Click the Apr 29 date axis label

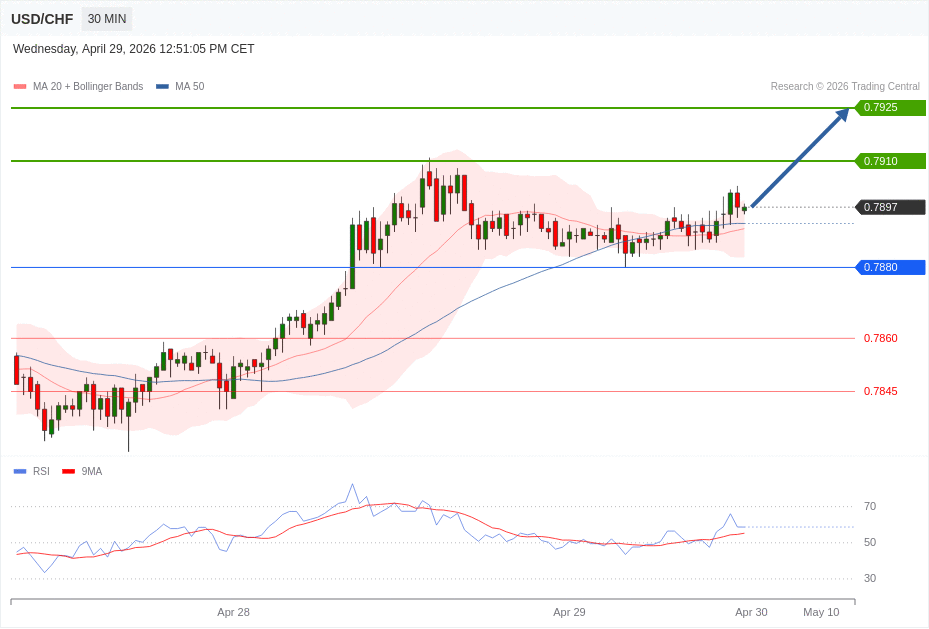coord(569,612)
